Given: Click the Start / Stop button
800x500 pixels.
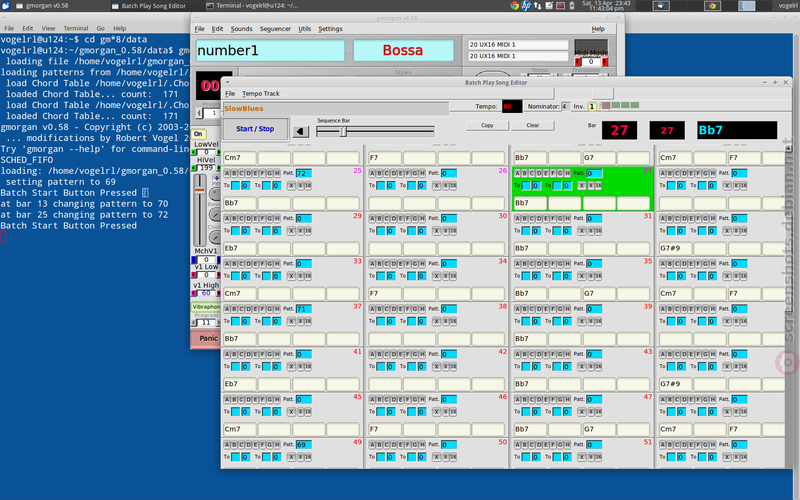Looking at the screenshot, I should [x=255, y=129].
